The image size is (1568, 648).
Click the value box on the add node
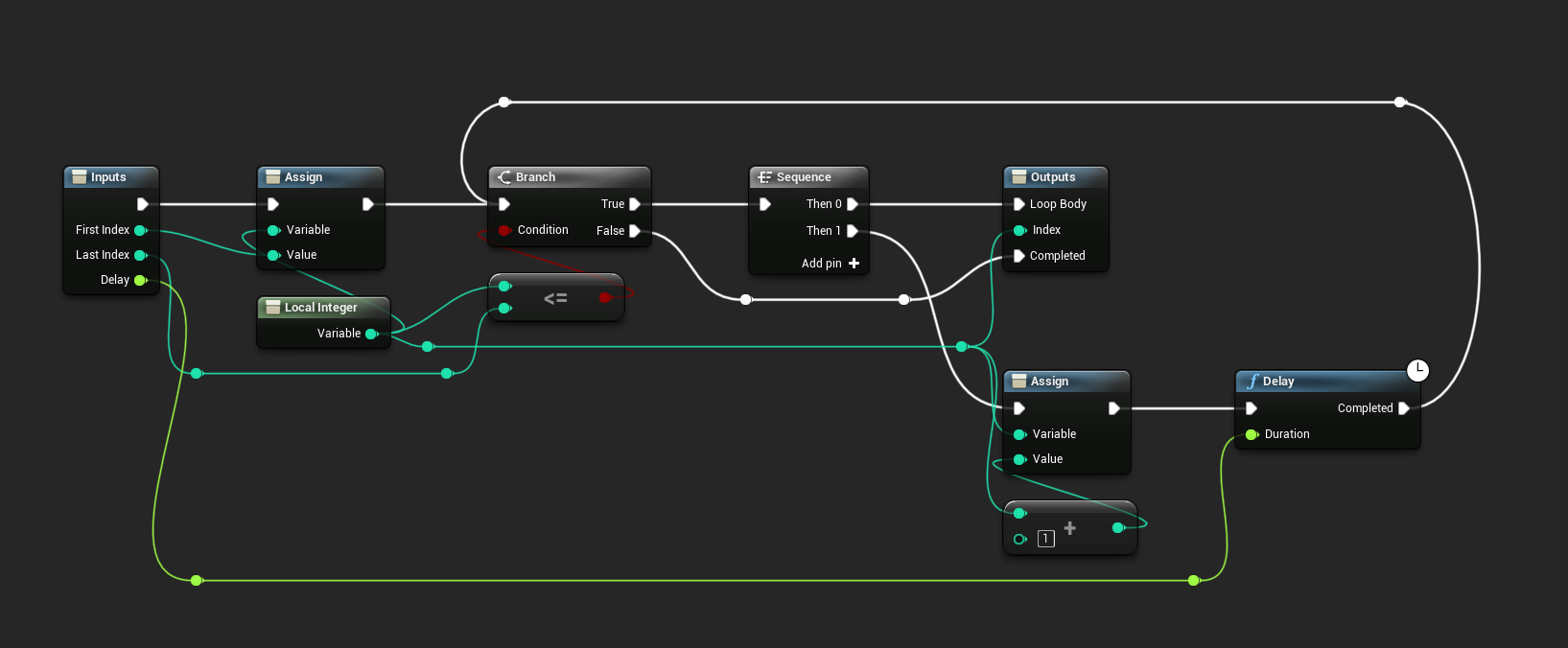pos(1046,539)
